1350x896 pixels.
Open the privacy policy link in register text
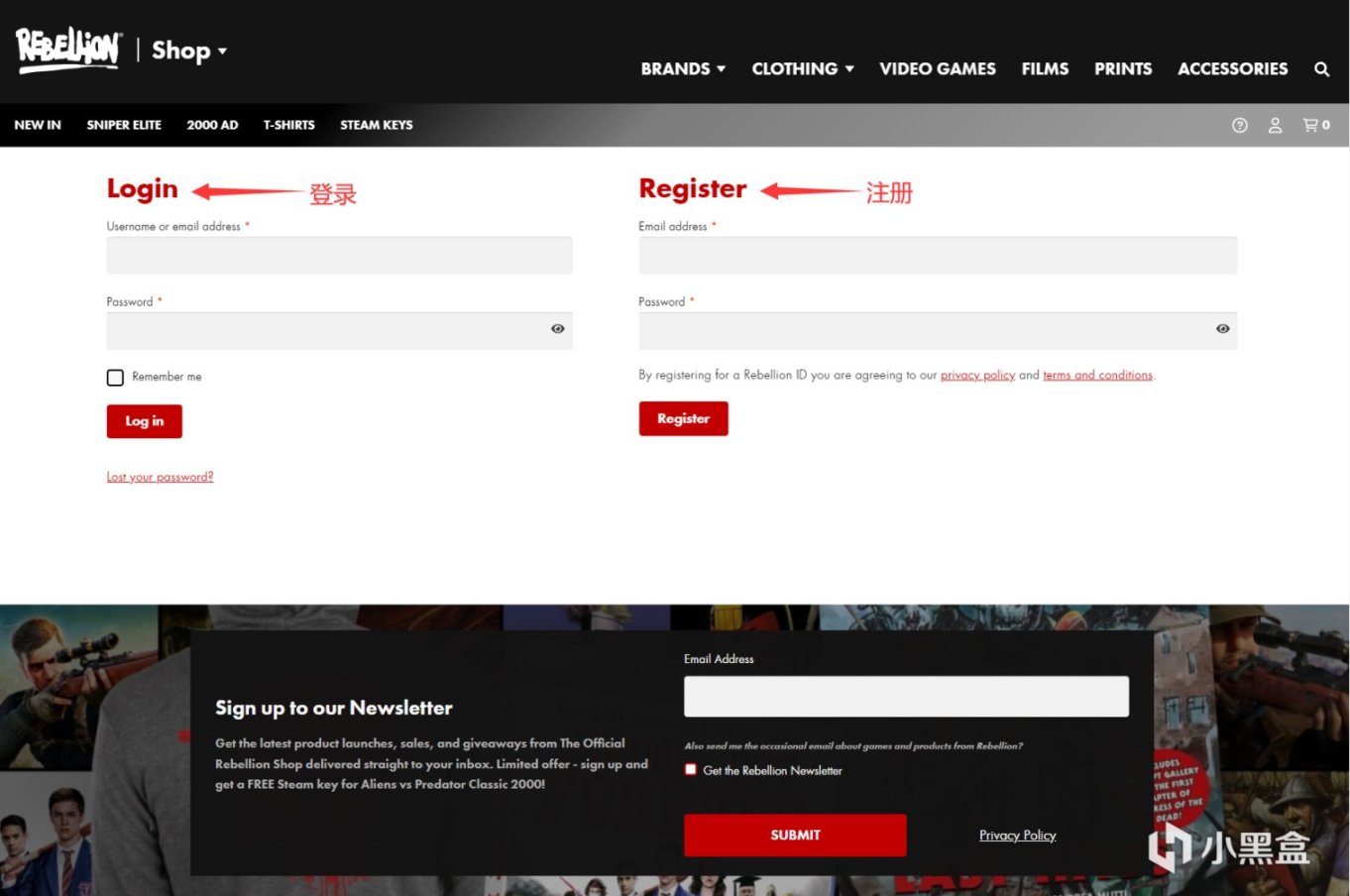click(x=977, y=376)
